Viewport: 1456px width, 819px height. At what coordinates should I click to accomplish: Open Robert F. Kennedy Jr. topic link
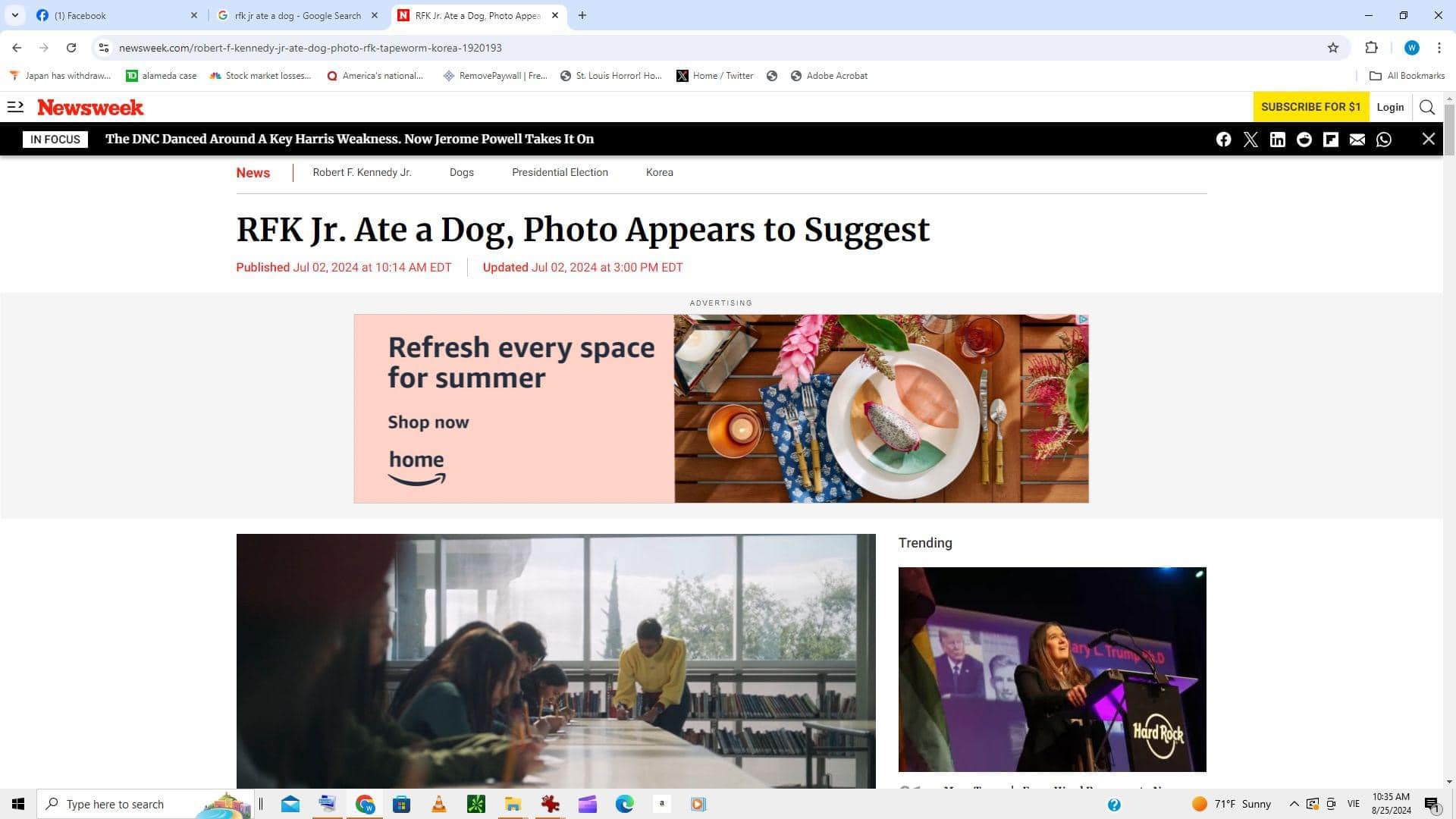point(362,172)
